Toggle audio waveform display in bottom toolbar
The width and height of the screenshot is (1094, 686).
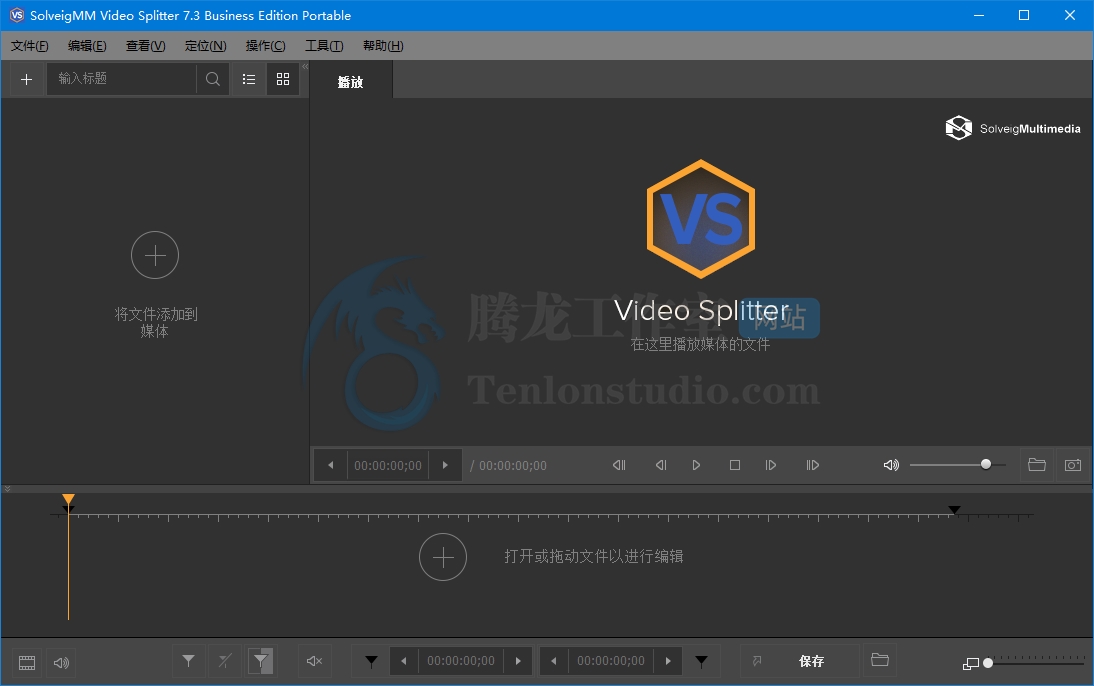coord(61,662)
